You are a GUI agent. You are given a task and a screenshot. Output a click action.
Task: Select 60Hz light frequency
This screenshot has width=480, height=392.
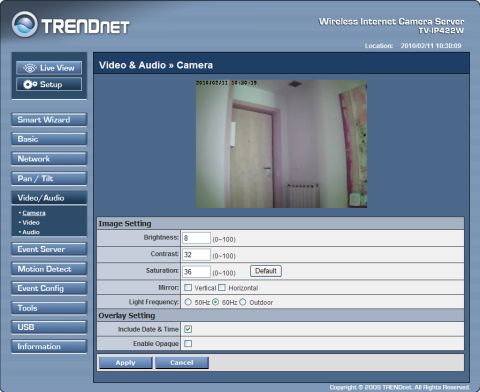(216, 302)
